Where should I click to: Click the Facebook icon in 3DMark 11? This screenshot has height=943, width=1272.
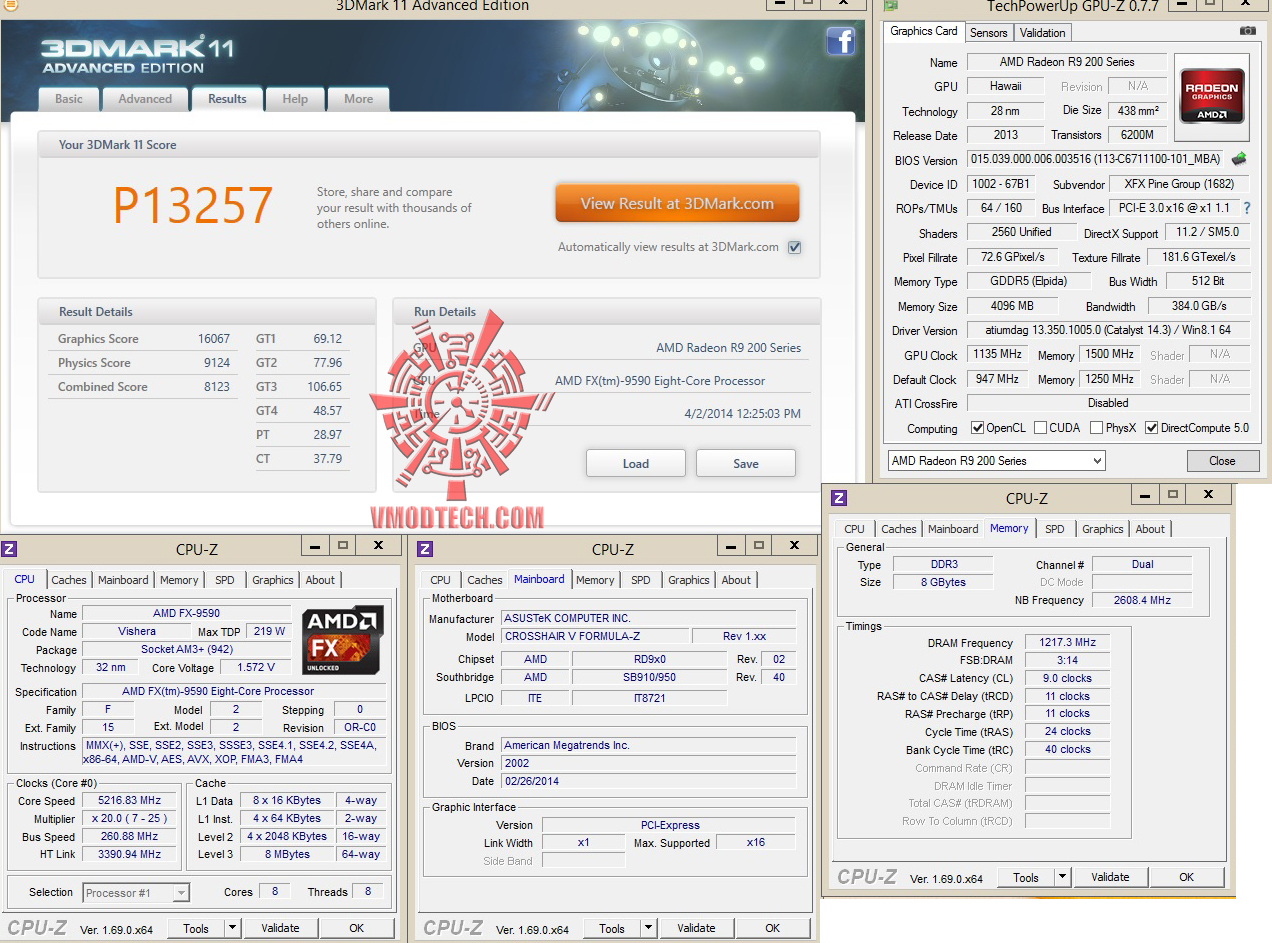[x=840, y=41]
